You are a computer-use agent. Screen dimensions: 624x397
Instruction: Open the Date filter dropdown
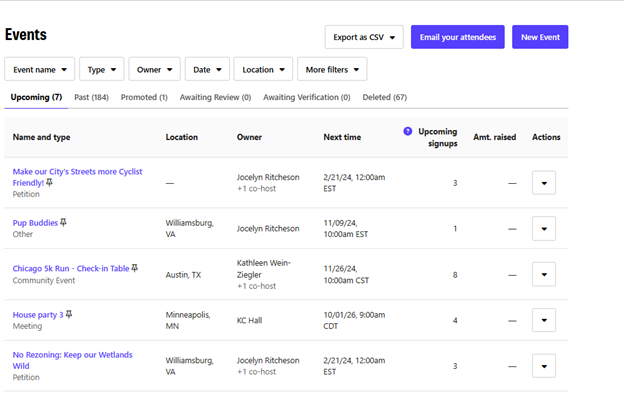click(x=207, y=70)
